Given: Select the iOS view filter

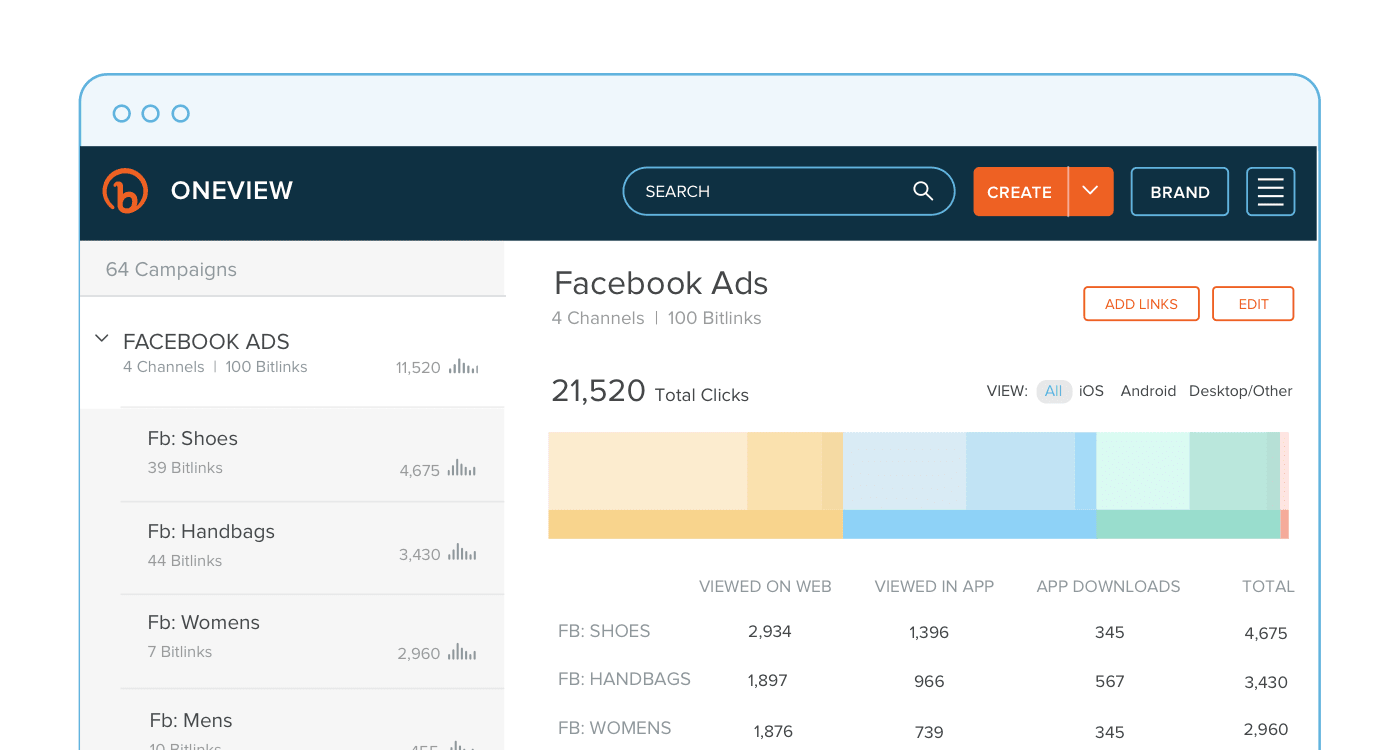Looking at the screenshot, I should 1091,391.
